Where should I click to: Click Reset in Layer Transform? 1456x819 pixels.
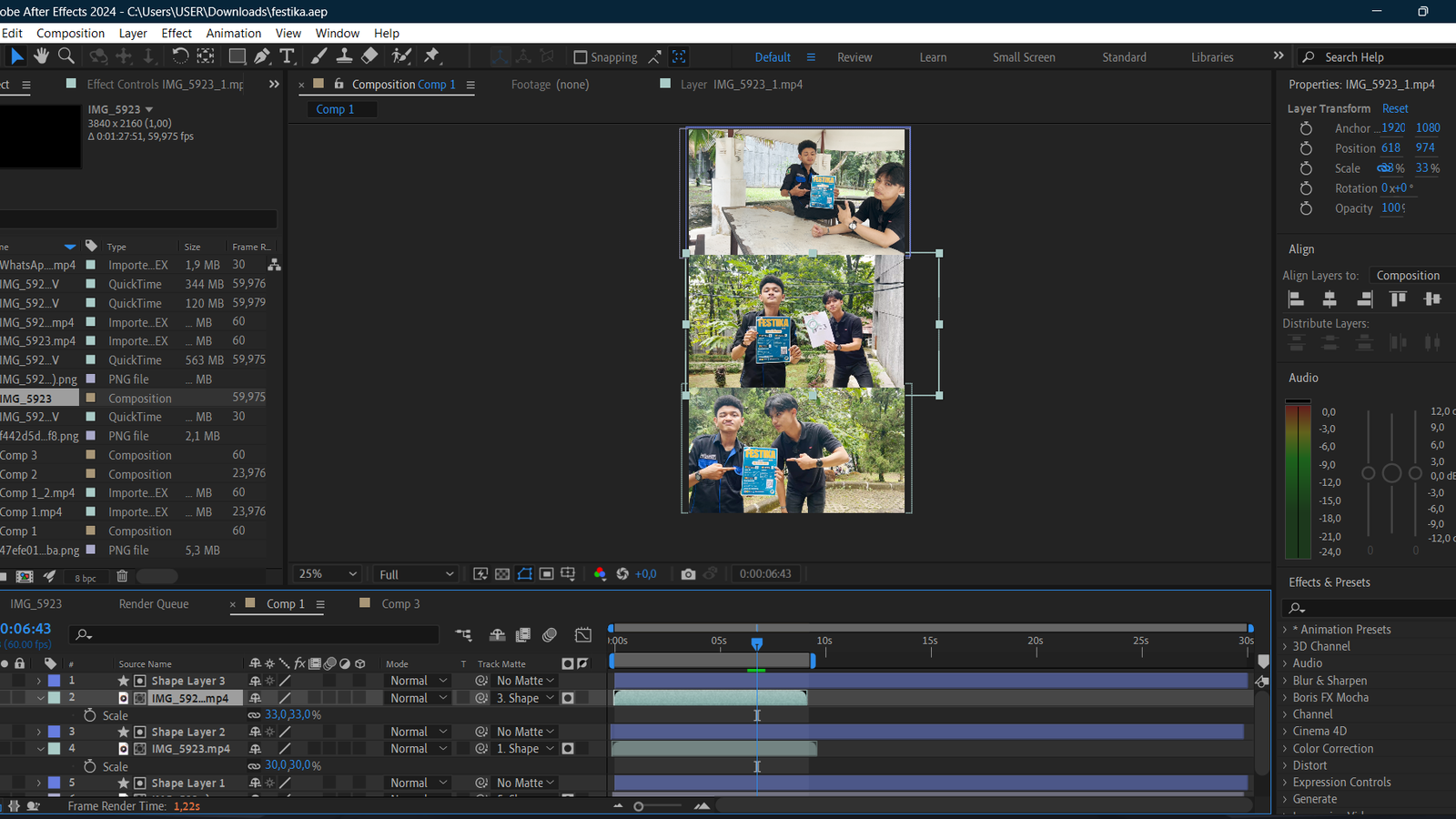pos(1395,108)
